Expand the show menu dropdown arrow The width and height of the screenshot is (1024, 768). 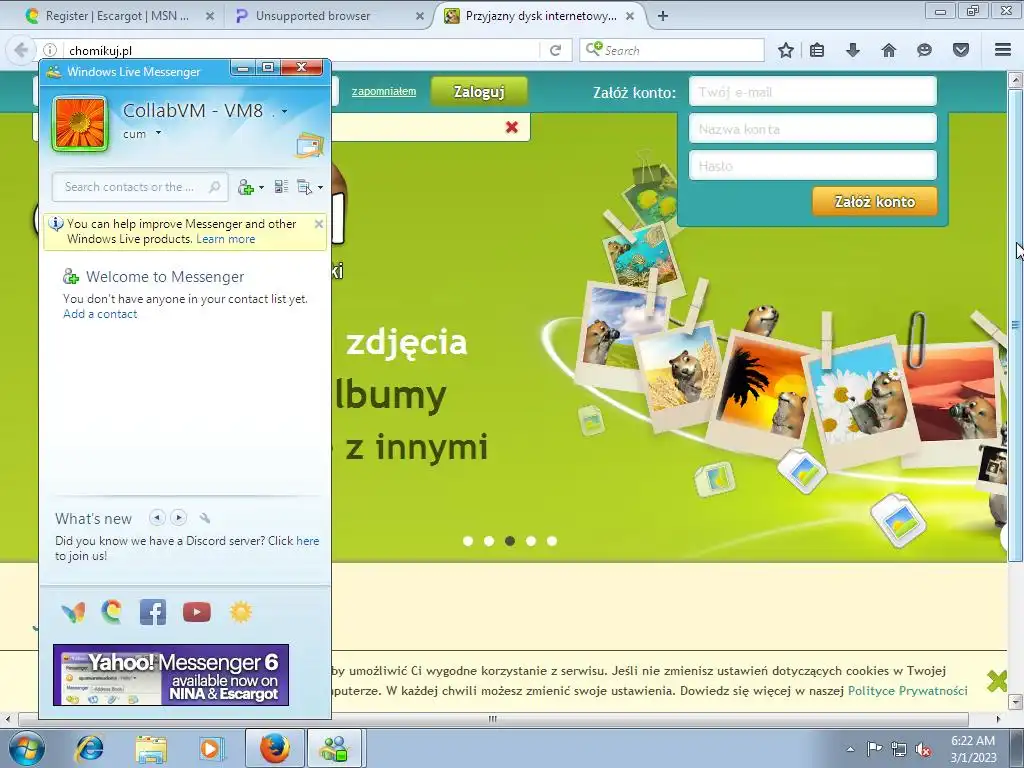(320, 187)
